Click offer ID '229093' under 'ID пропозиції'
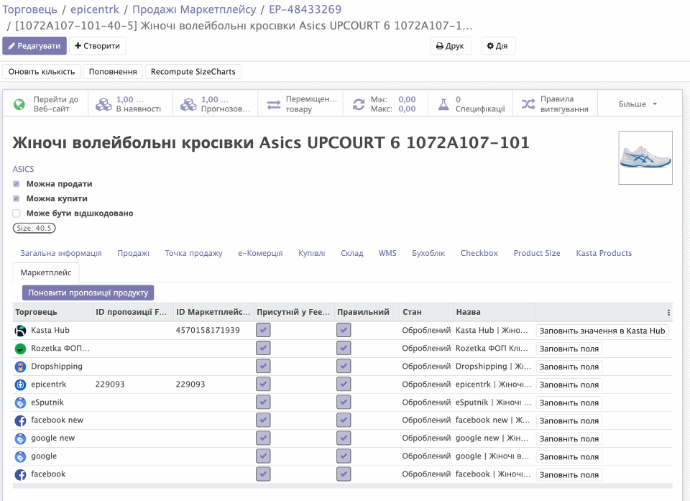 coord(110,384)
